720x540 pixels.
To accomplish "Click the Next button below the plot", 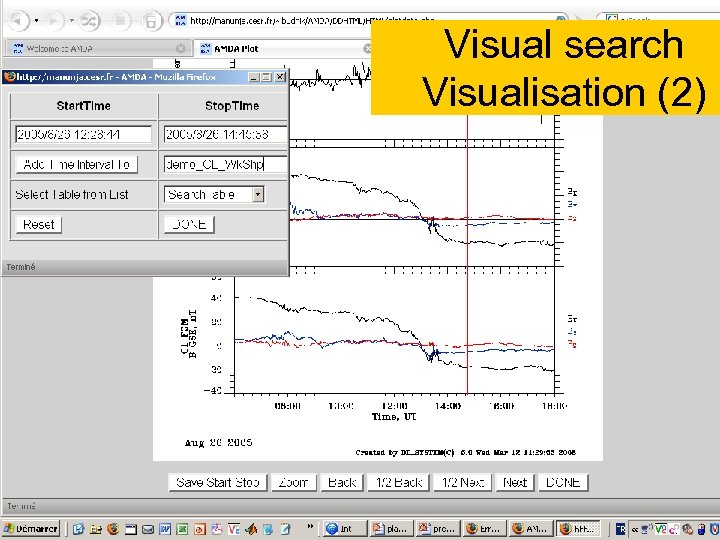I will tap(515, 482).
